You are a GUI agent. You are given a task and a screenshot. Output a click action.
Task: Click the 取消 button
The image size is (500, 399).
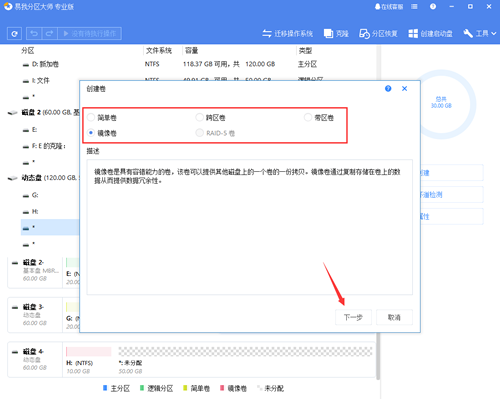394,317
